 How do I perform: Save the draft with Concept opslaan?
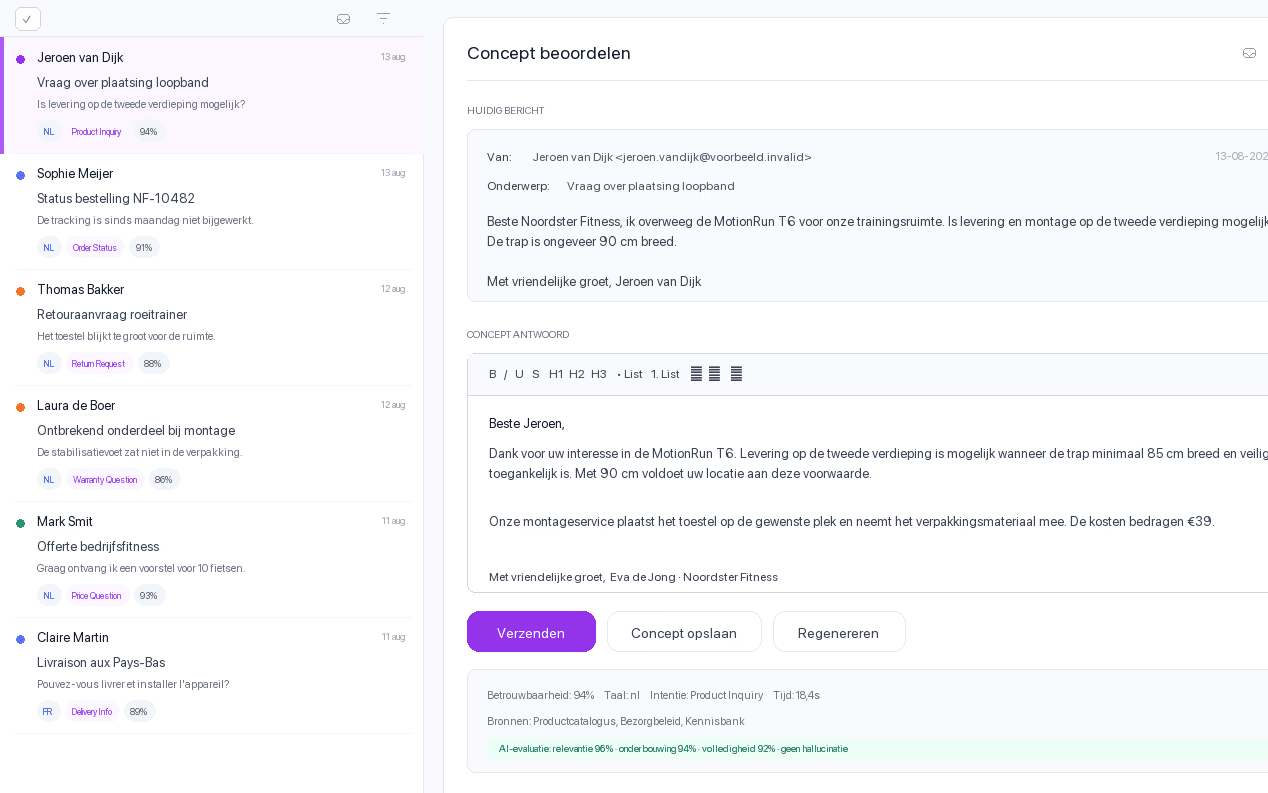[684, 632]
